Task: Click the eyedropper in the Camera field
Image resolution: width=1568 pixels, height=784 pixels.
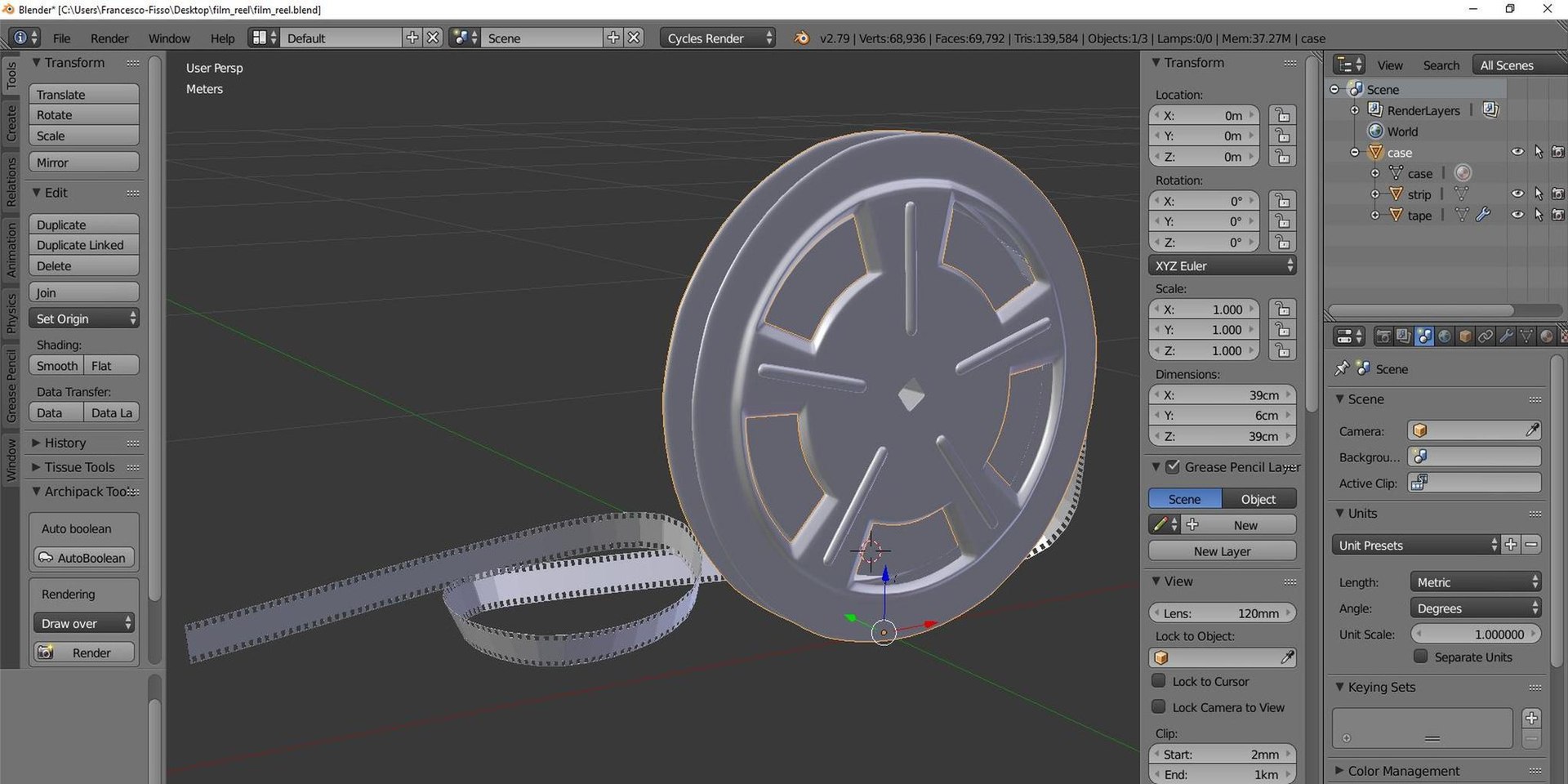Action: tap(1531, 430)
